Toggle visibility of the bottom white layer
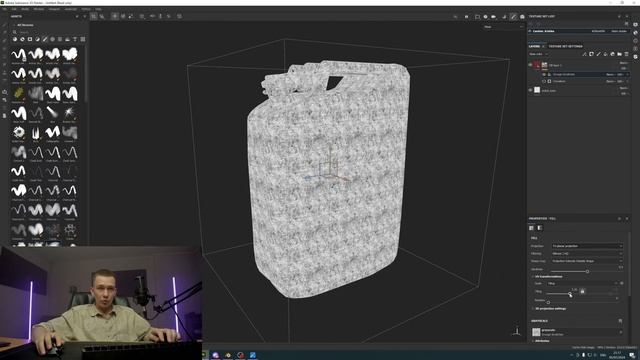 coord(530,90)
